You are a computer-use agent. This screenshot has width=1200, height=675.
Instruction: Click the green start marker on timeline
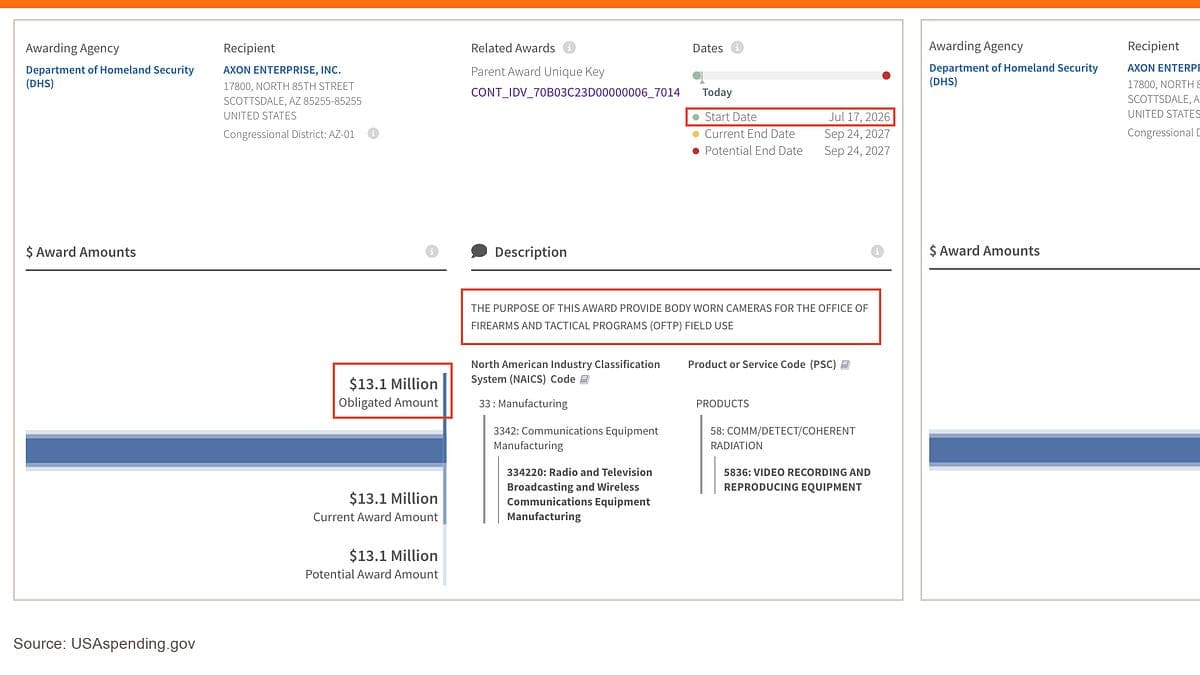(x=697, y=76)
